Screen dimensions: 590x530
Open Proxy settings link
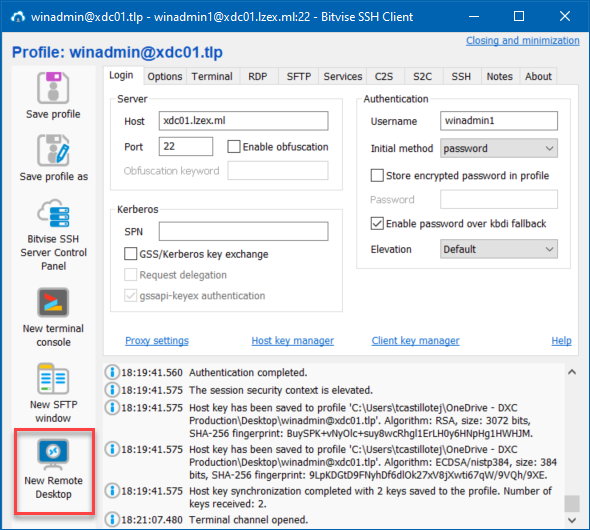(x=157, y=340)
